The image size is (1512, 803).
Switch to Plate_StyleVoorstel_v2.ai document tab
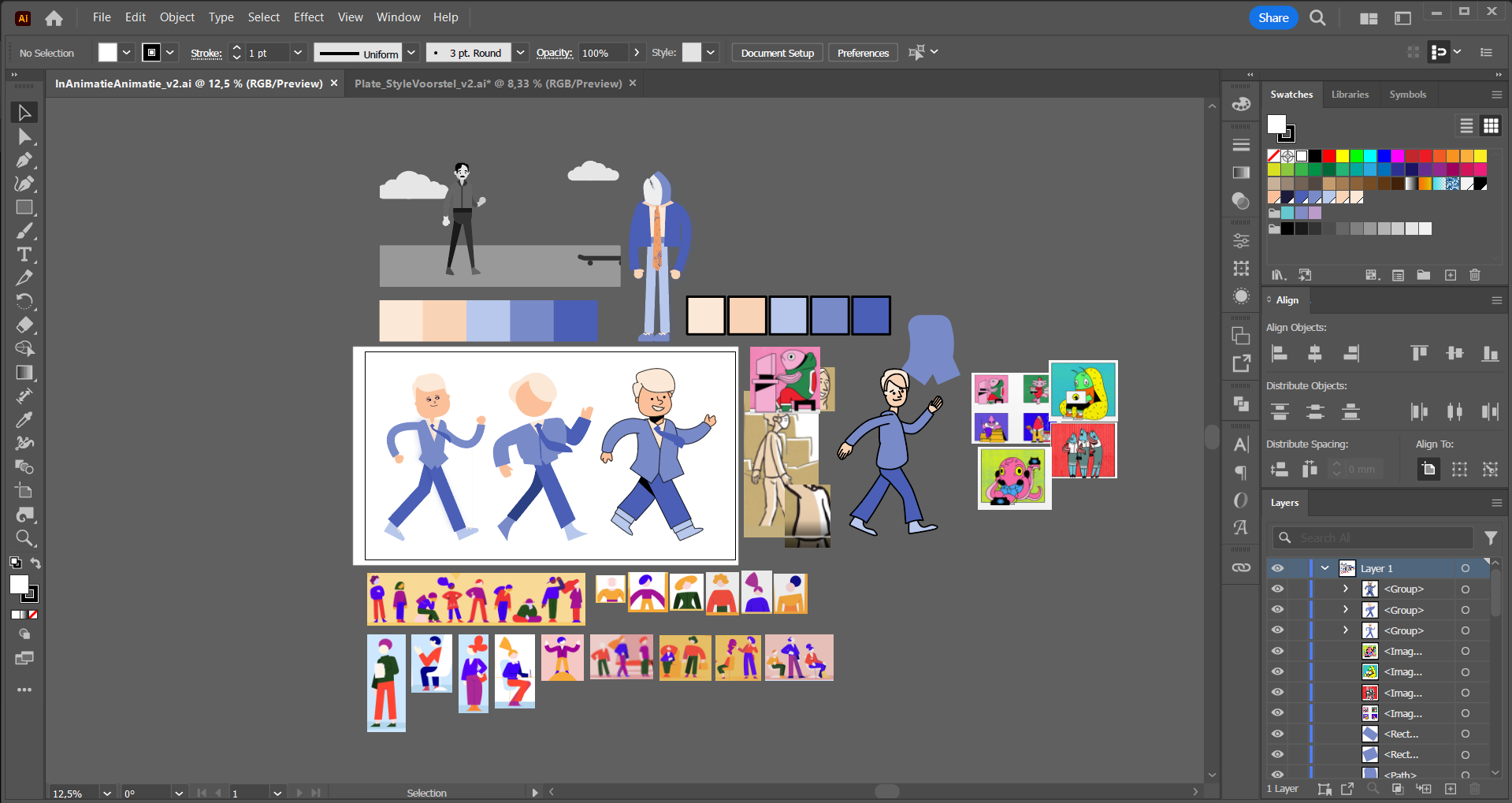(488, 84)
